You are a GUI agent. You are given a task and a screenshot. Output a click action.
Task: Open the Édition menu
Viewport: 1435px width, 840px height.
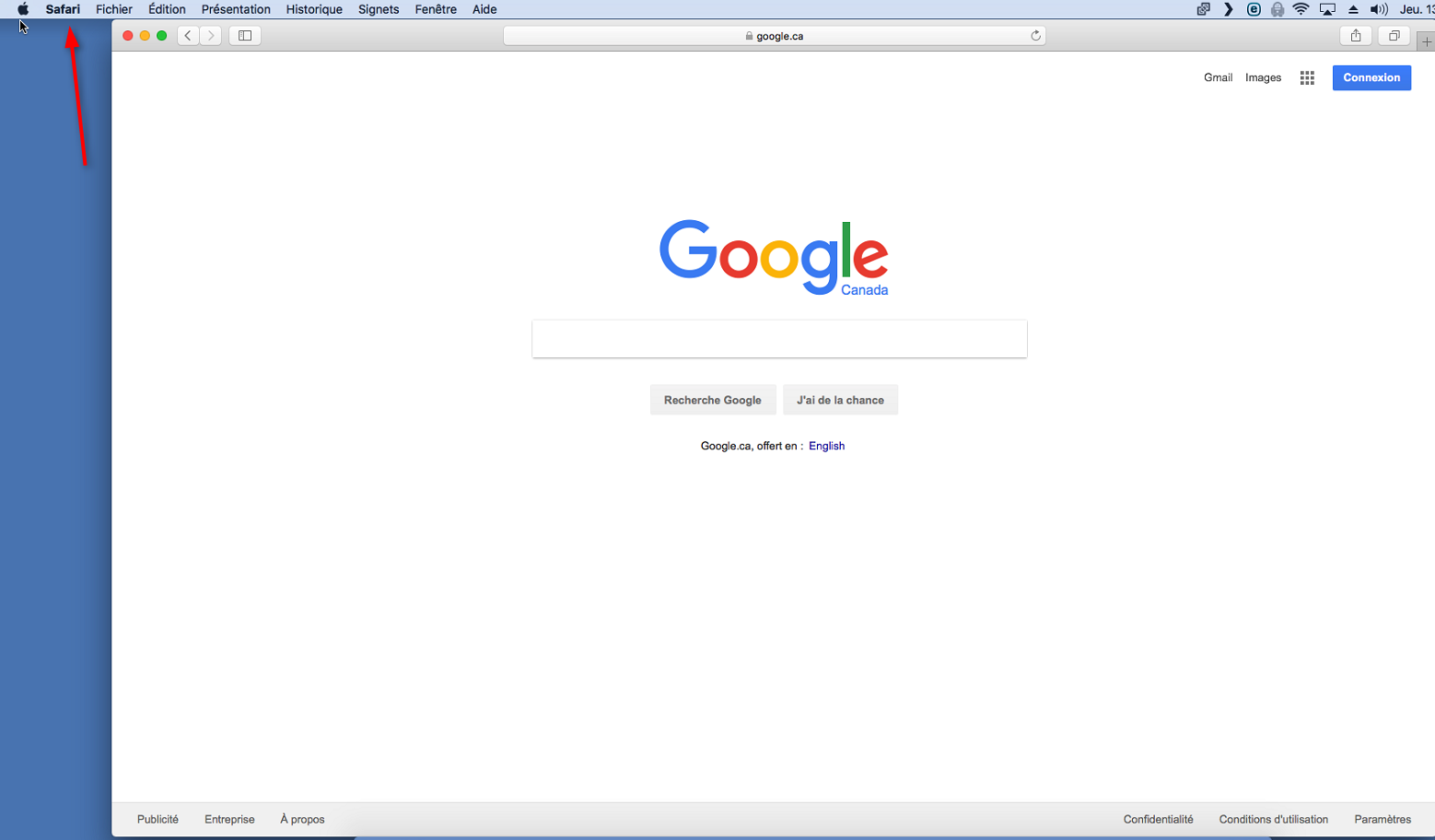pyautogui.click(x=167, y=9)
